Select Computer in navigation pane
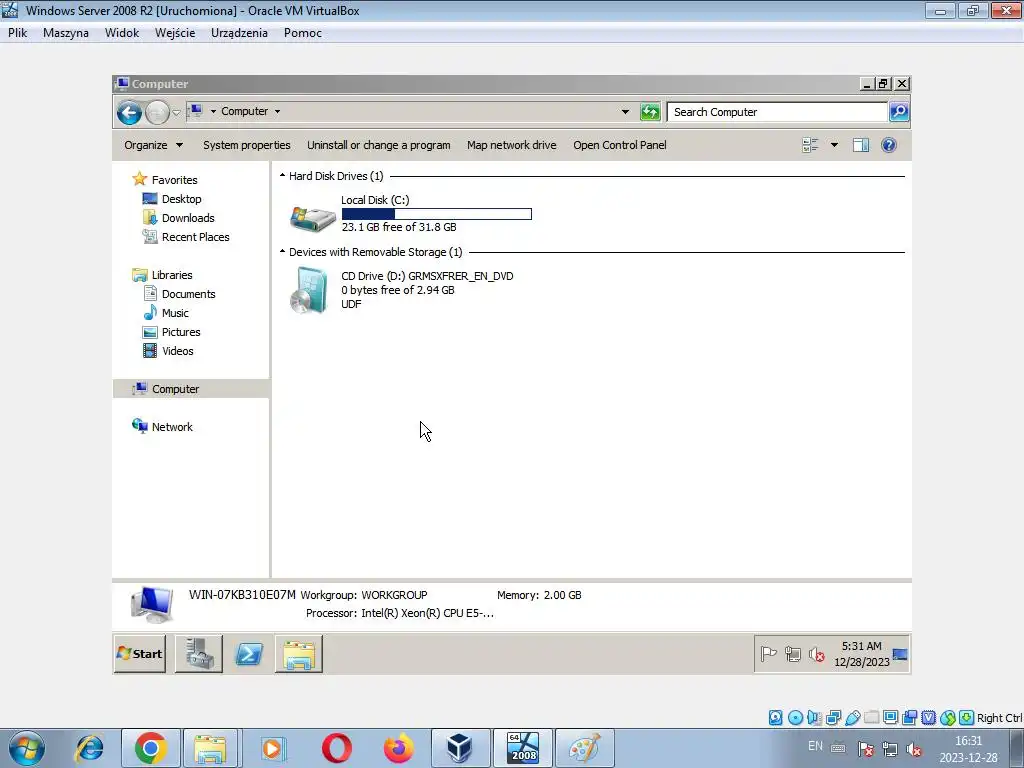 tap(191, 389)
